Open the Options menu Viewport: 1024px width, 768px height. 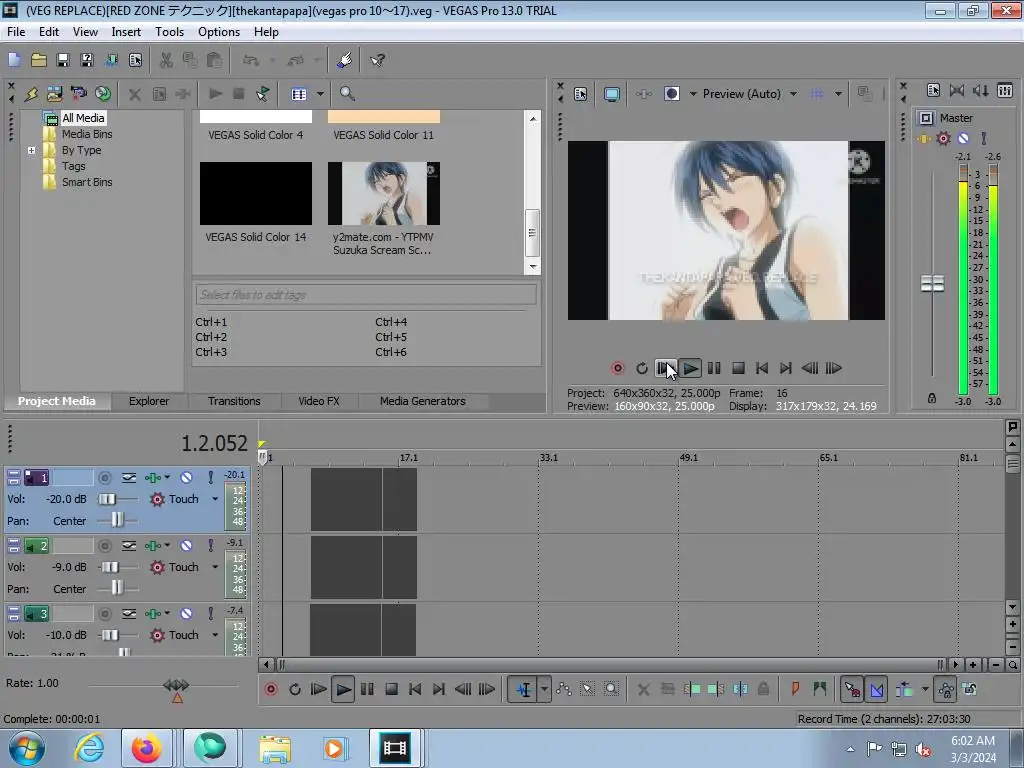(219, 32)
